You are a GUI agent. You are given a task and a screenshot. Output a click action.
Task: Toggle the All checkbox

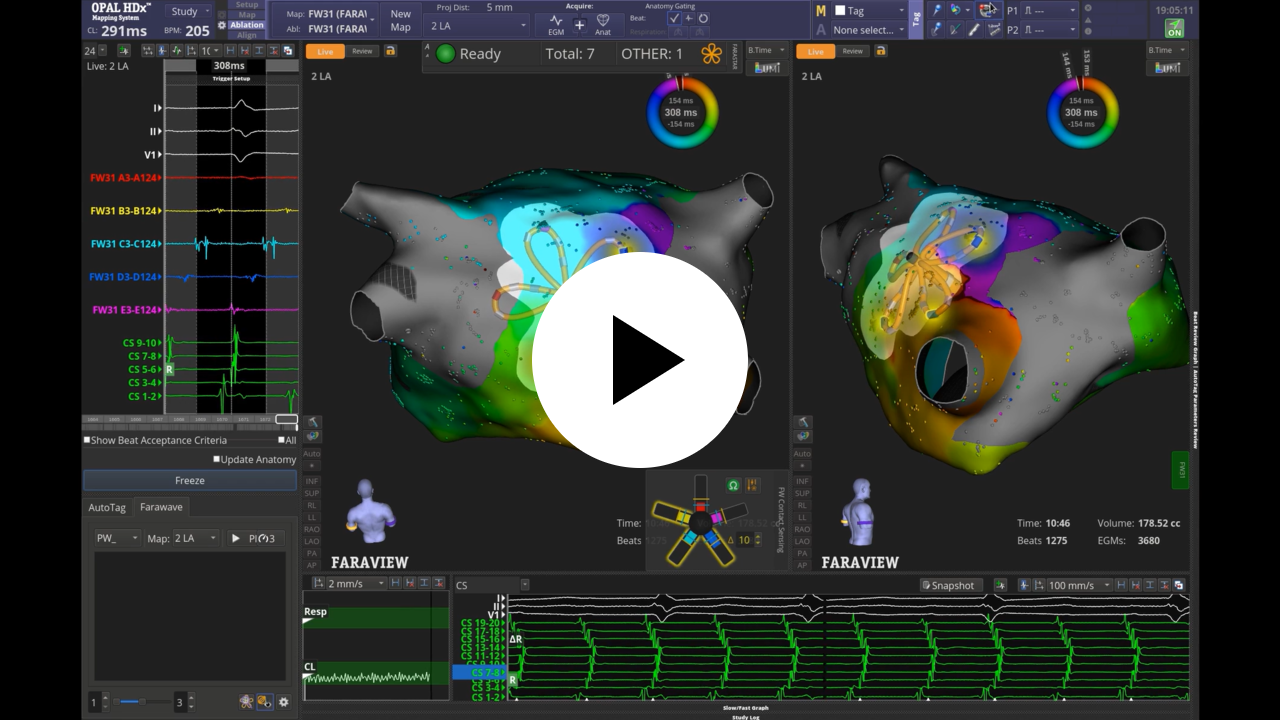pyautogui.click(x=281, y=440)
